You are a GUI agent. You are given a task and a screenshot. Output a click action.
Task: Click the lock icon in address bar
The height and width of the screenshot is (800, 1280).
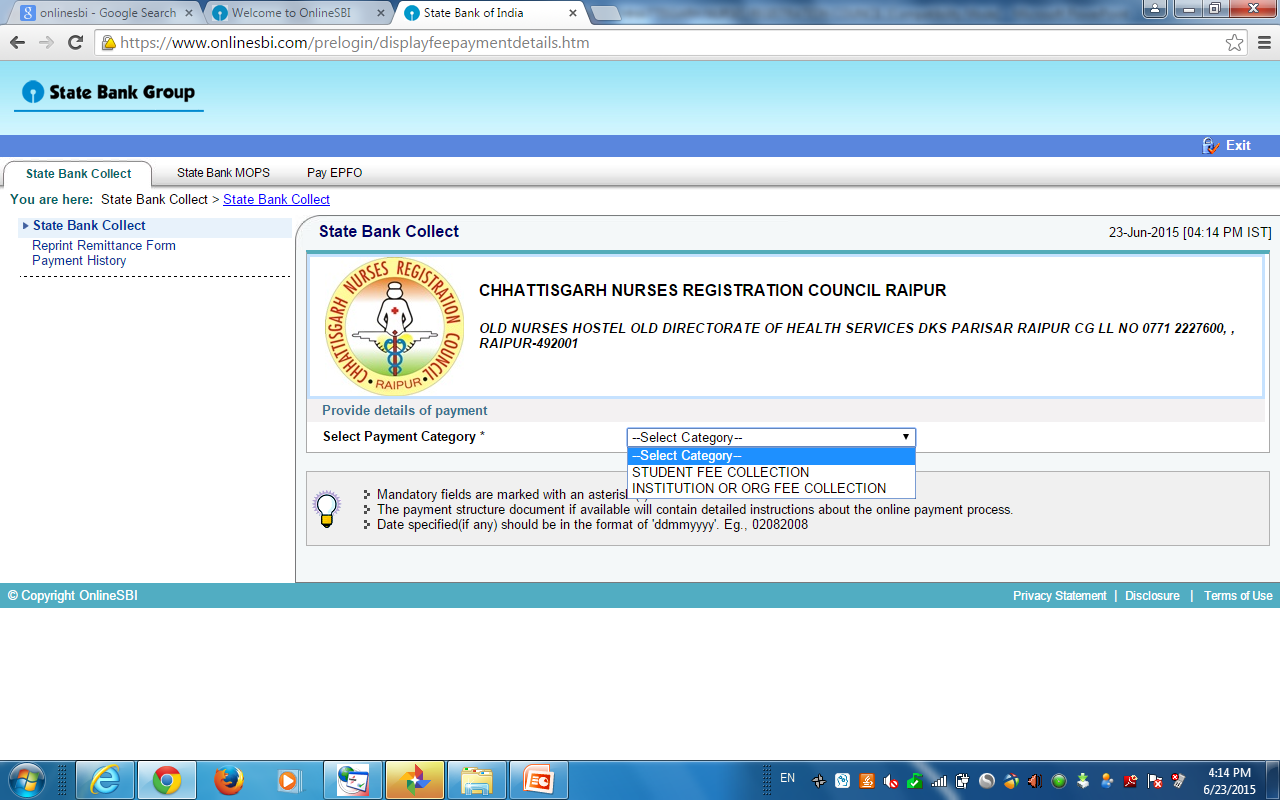(109, 43)
